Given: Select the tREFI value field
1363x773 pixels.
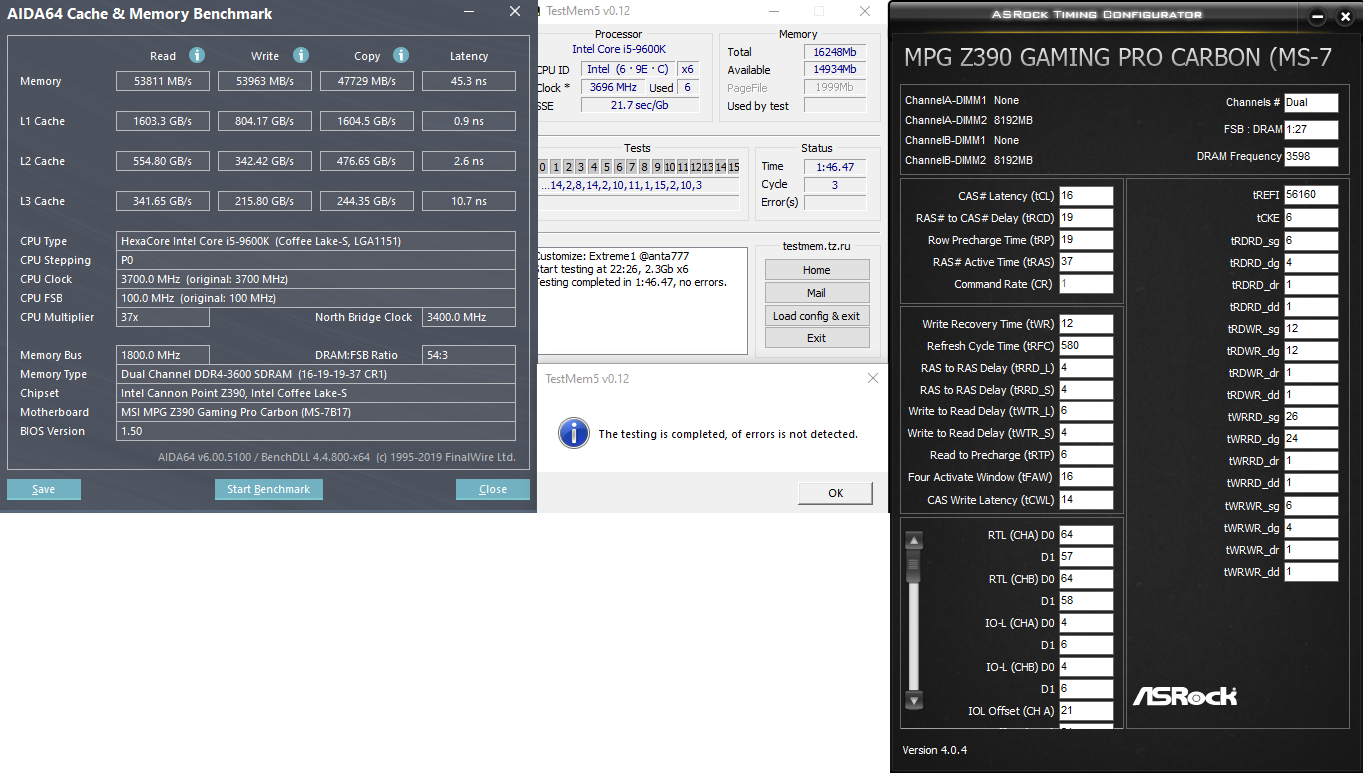Looking at the screenshot, I should (1311, 195).
